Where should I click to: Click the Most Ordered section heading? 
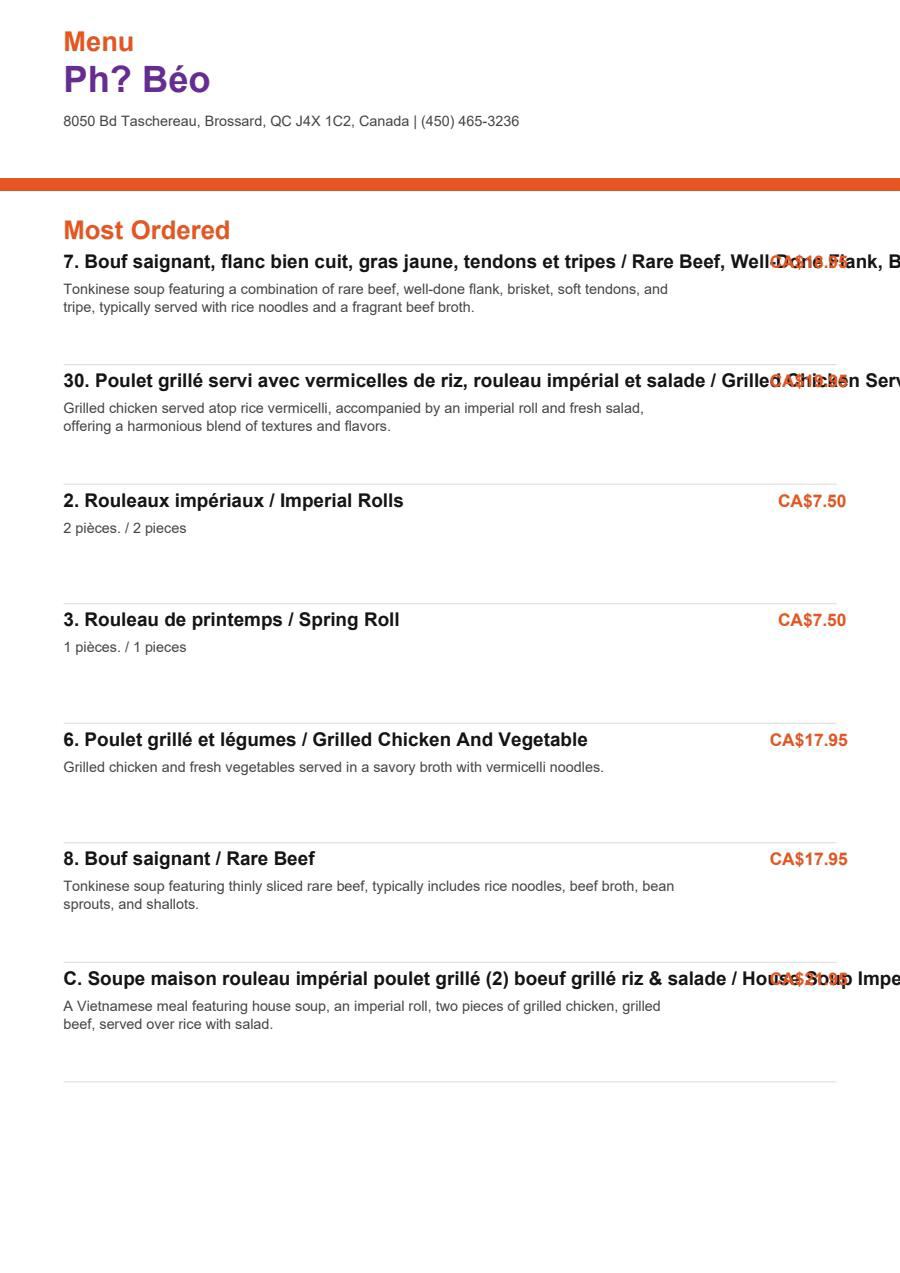tap(147, 230)
